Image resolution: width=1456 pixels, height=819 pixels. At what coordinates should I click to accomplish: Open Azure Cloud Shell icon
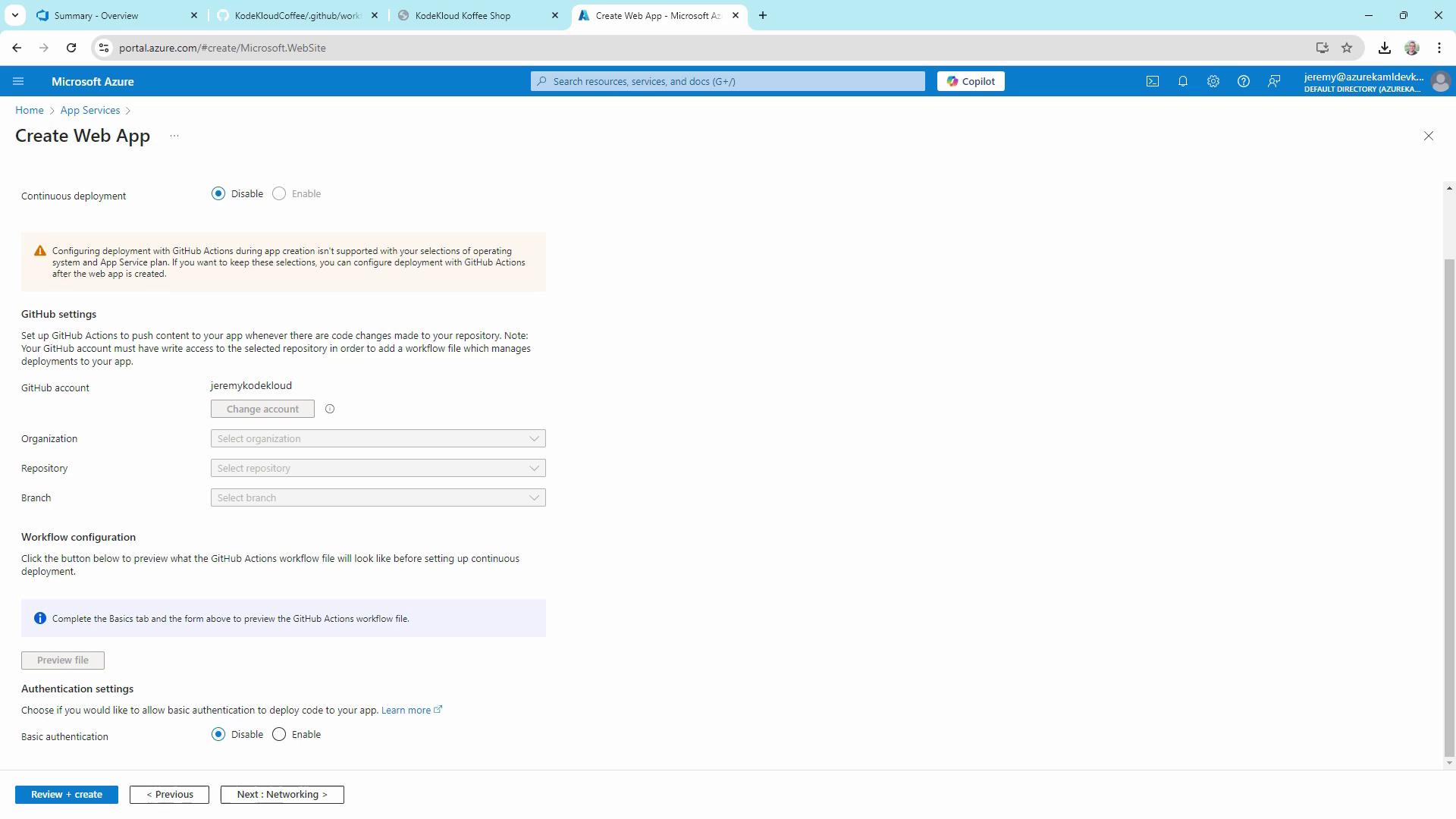coord(1152,81)
